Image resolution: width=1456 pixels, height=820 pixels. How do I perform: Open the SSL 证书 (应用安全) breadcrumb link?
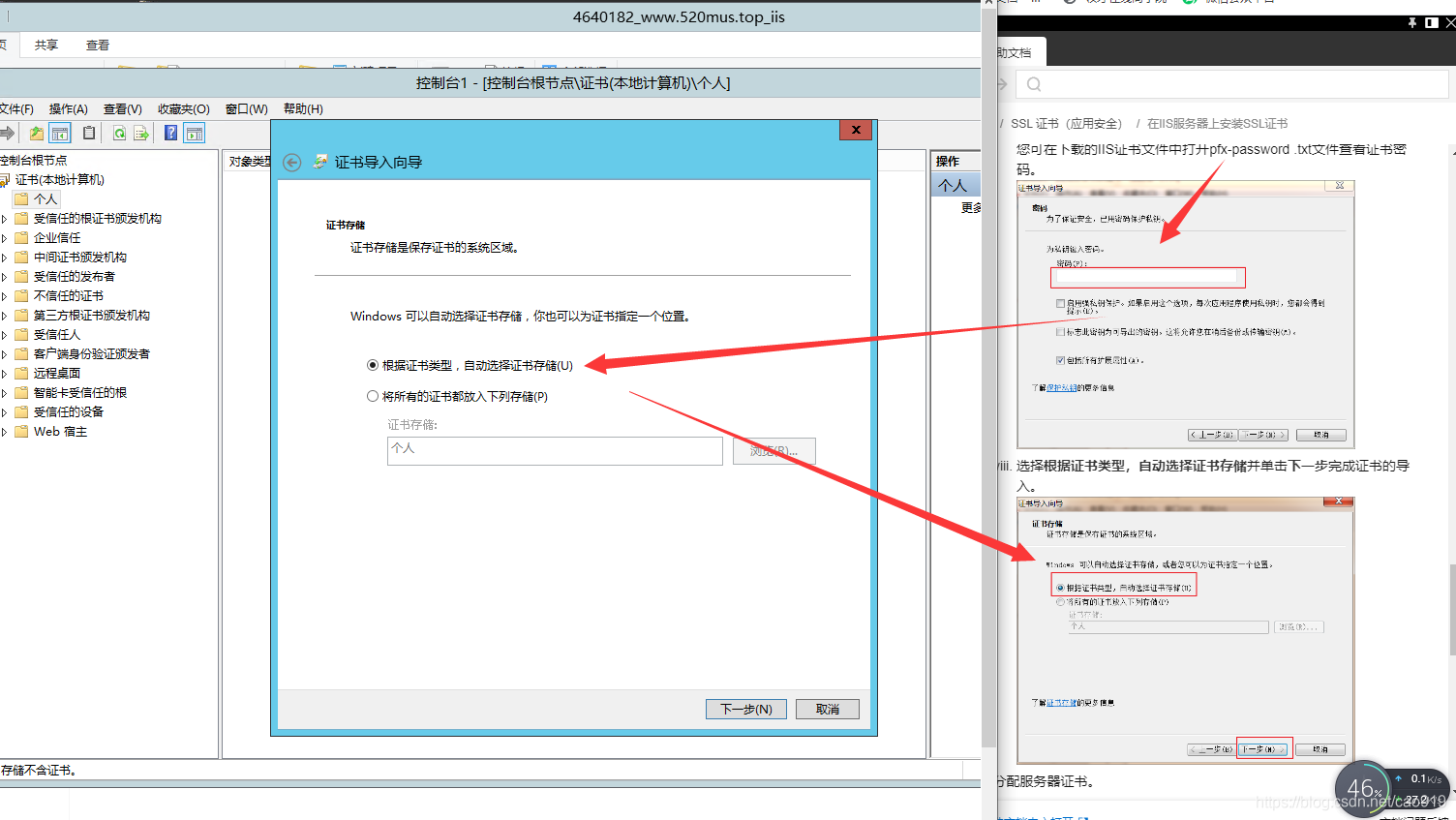point(1067,124)
